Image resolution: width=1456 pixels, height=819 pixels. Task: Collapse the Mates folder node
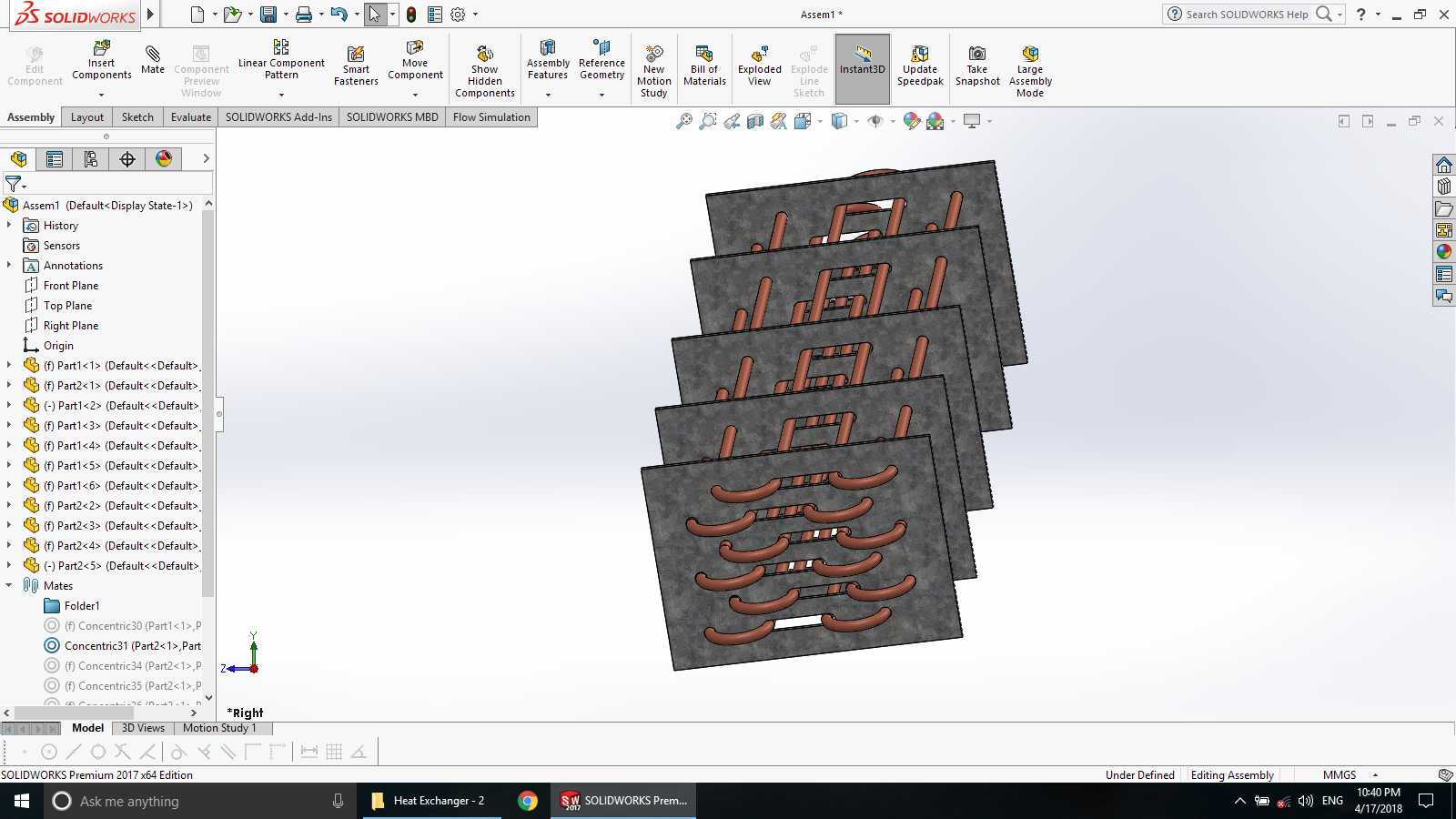point(9,585)
